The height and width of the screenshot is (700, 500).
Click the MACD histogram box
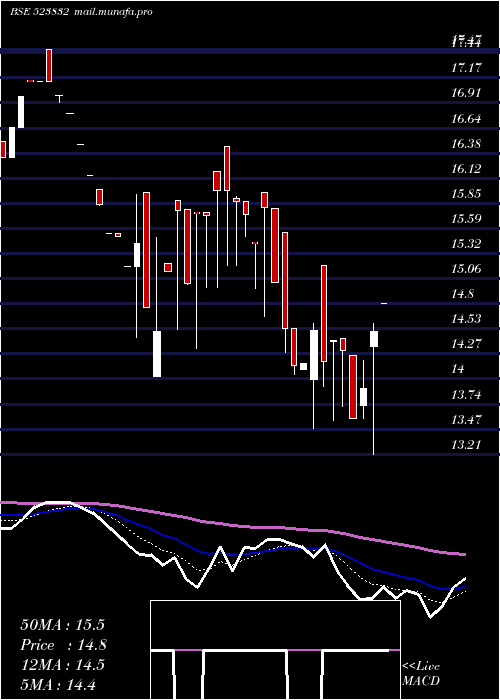[x=275, y=650]
